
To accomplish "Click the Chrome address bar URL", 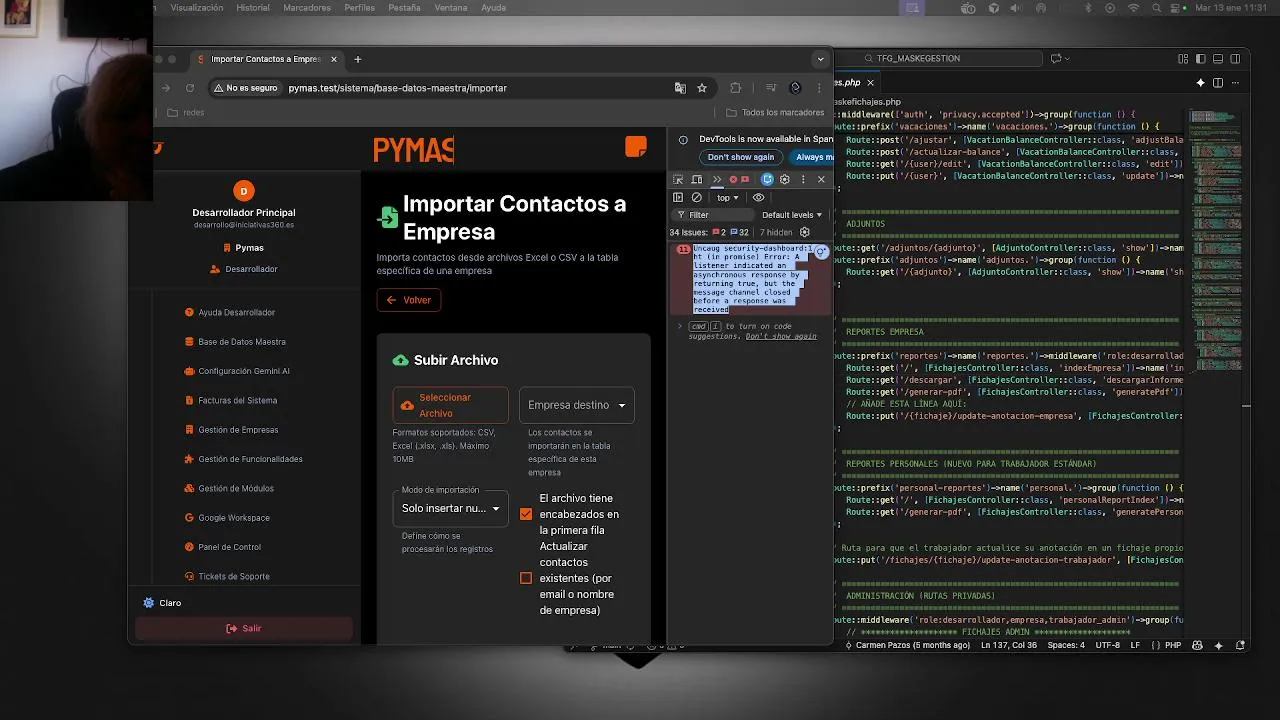I will pyautogui.click(x=397, y=88).
